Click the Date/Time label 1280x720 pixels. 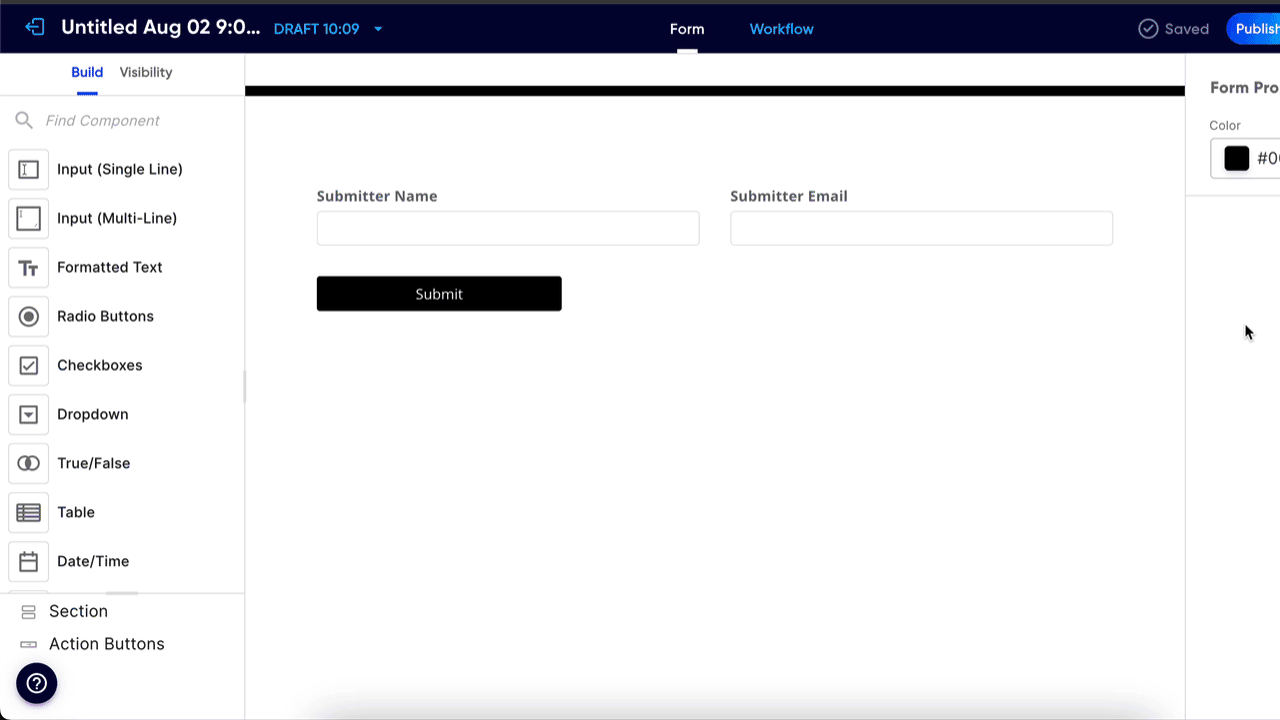[x=93, y=562]
